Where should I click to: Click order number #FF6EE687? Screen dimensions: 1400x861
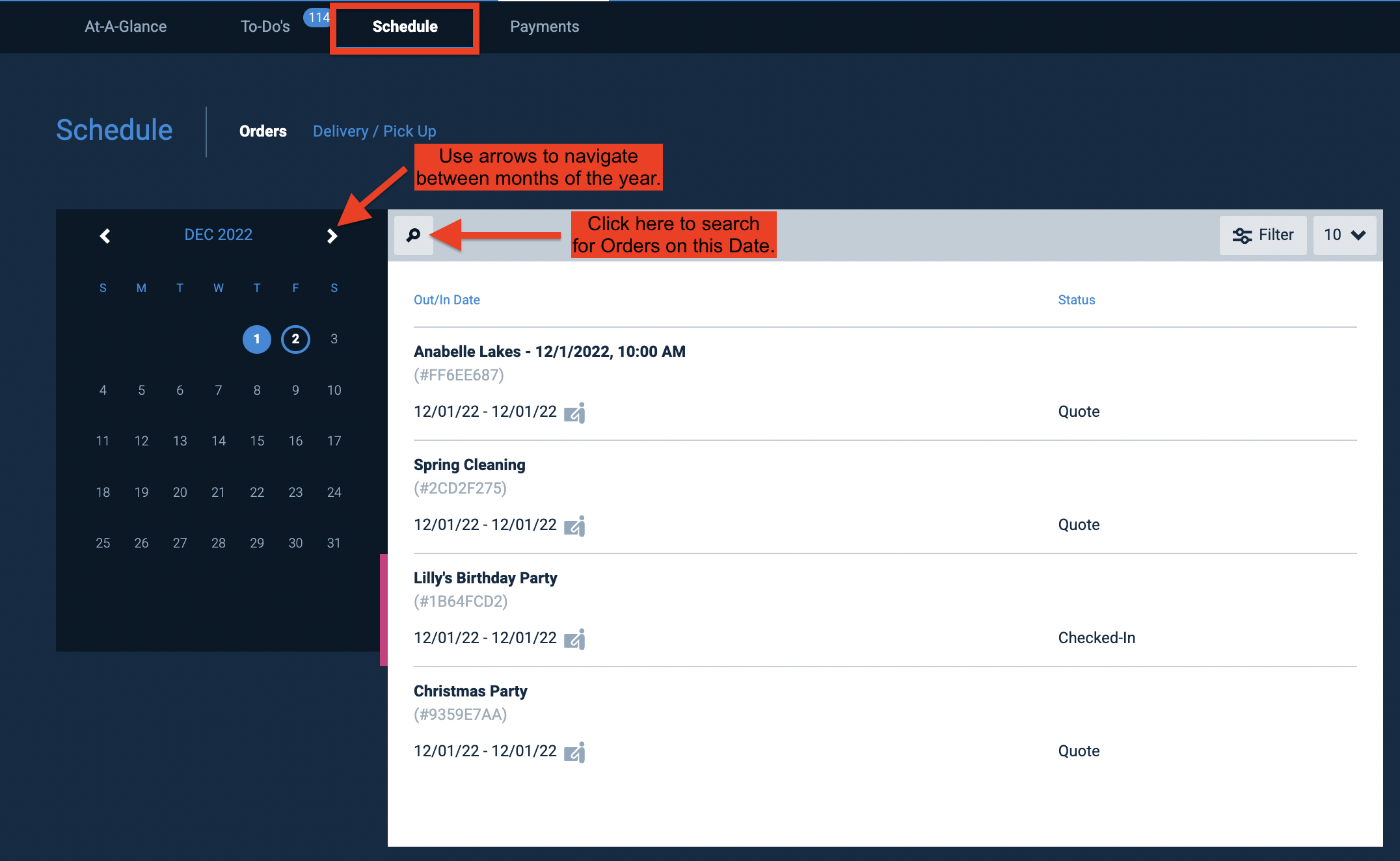[459, 375]
